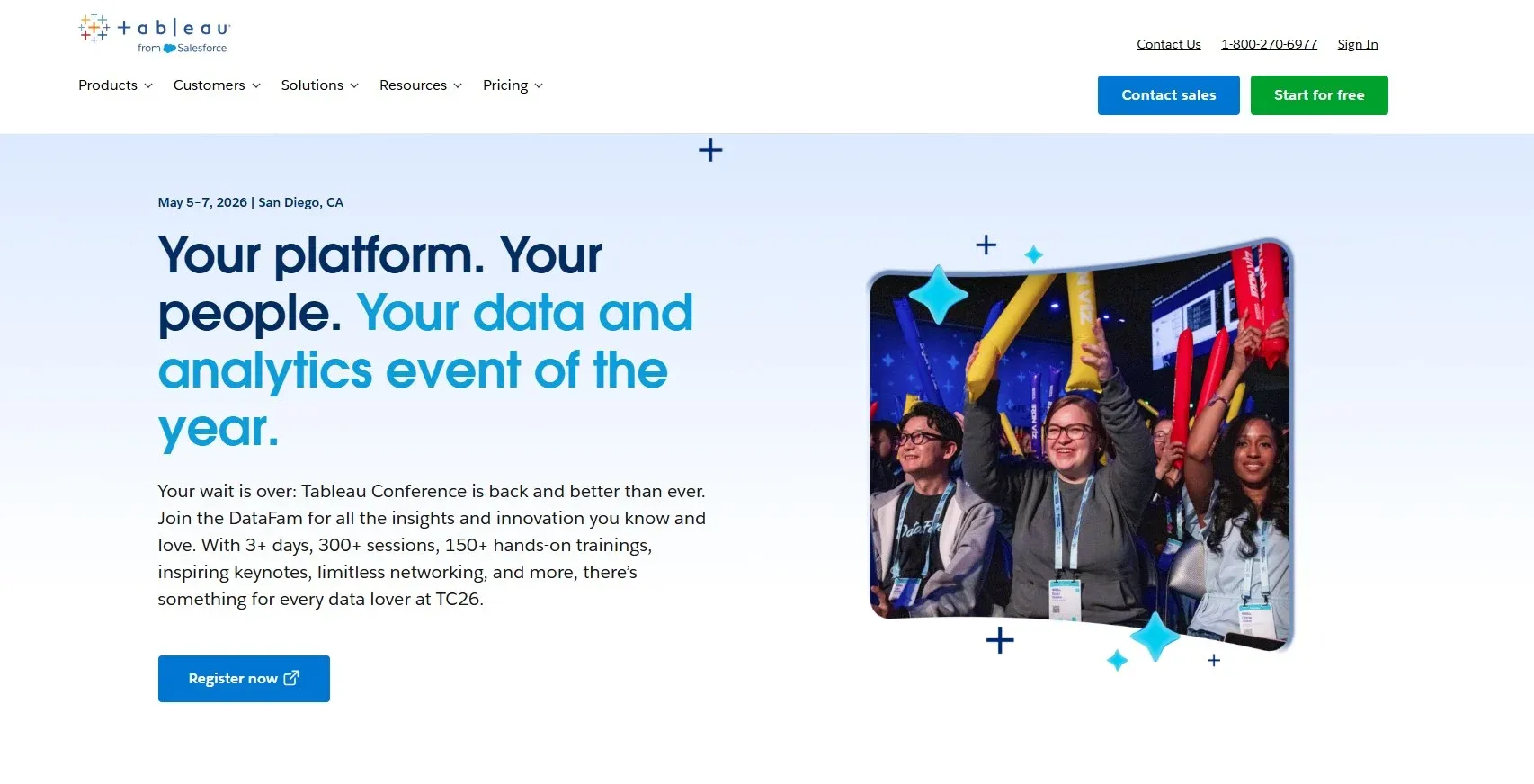Click the external link icon in Register now
The height and width of the screenshot is (784, 1534).
(291, 678)
